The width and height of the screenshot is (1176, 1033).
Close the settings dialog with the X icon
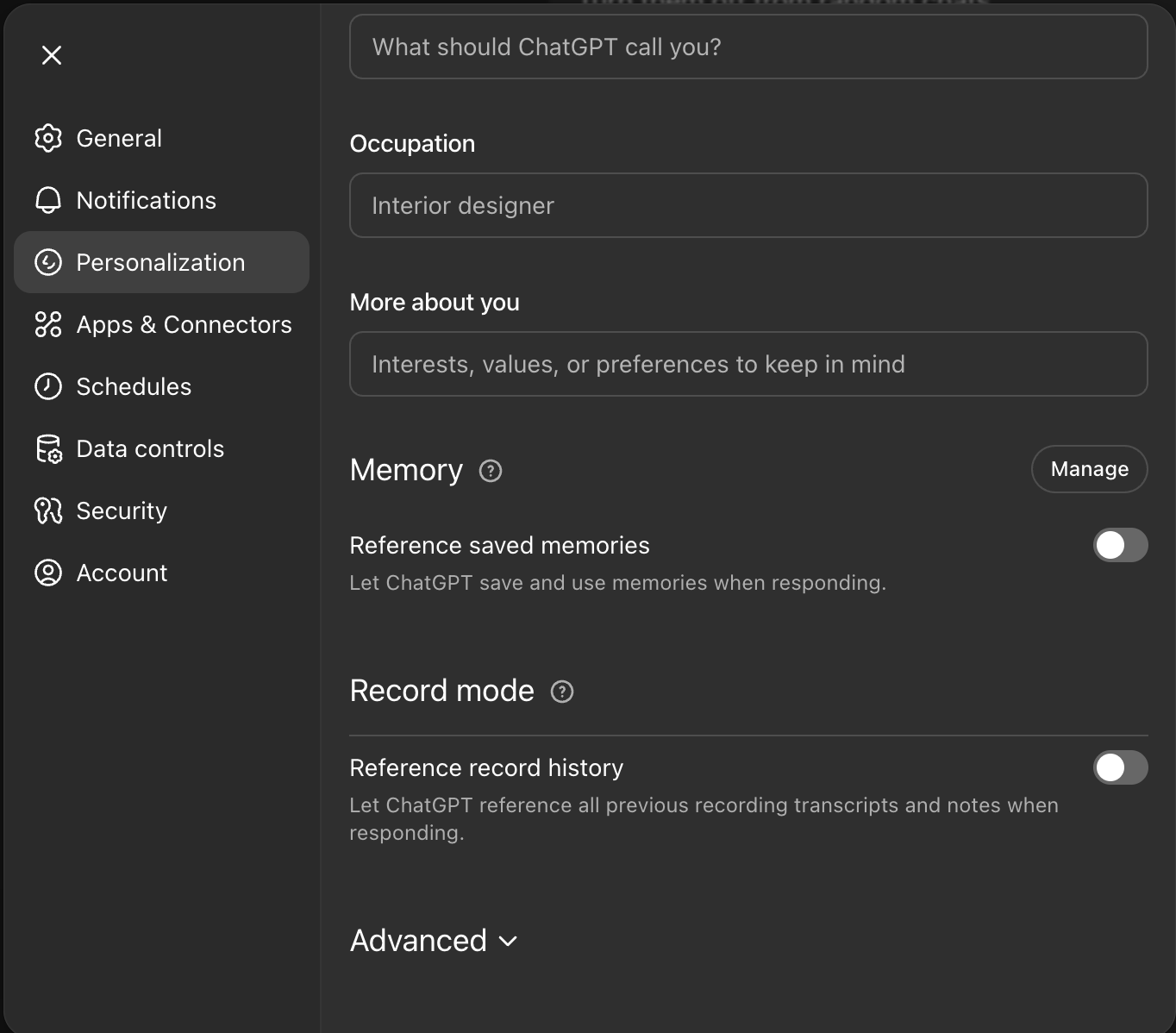[x=52, y=55]
